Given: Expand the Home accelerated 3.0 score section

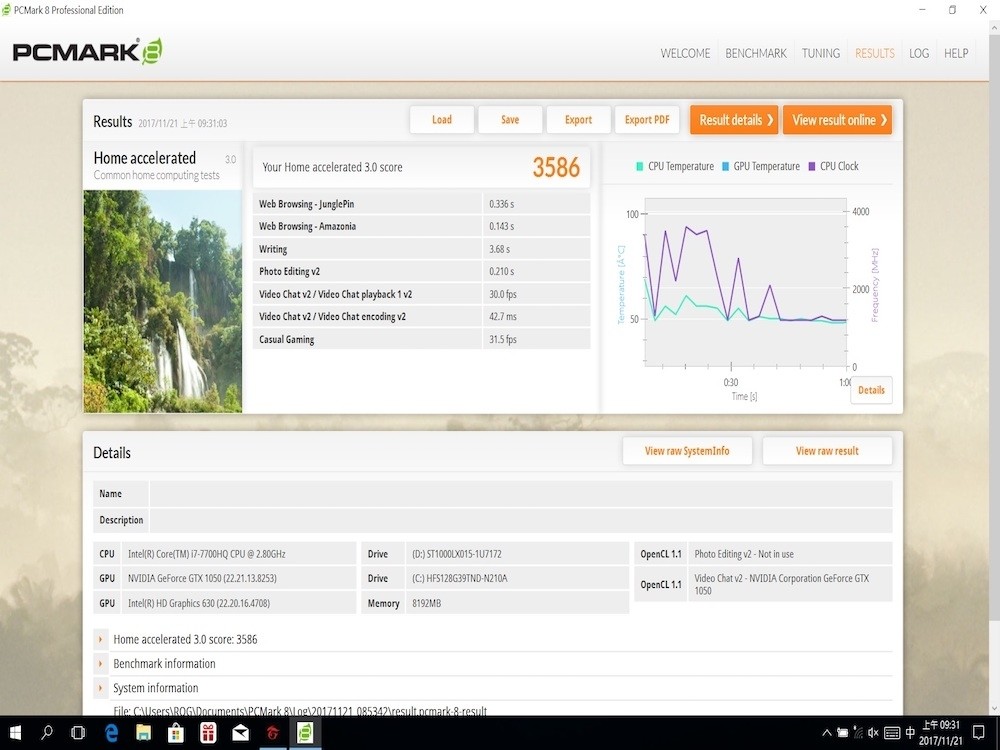Looking at the screenshot, I should [x=185, y=639].
